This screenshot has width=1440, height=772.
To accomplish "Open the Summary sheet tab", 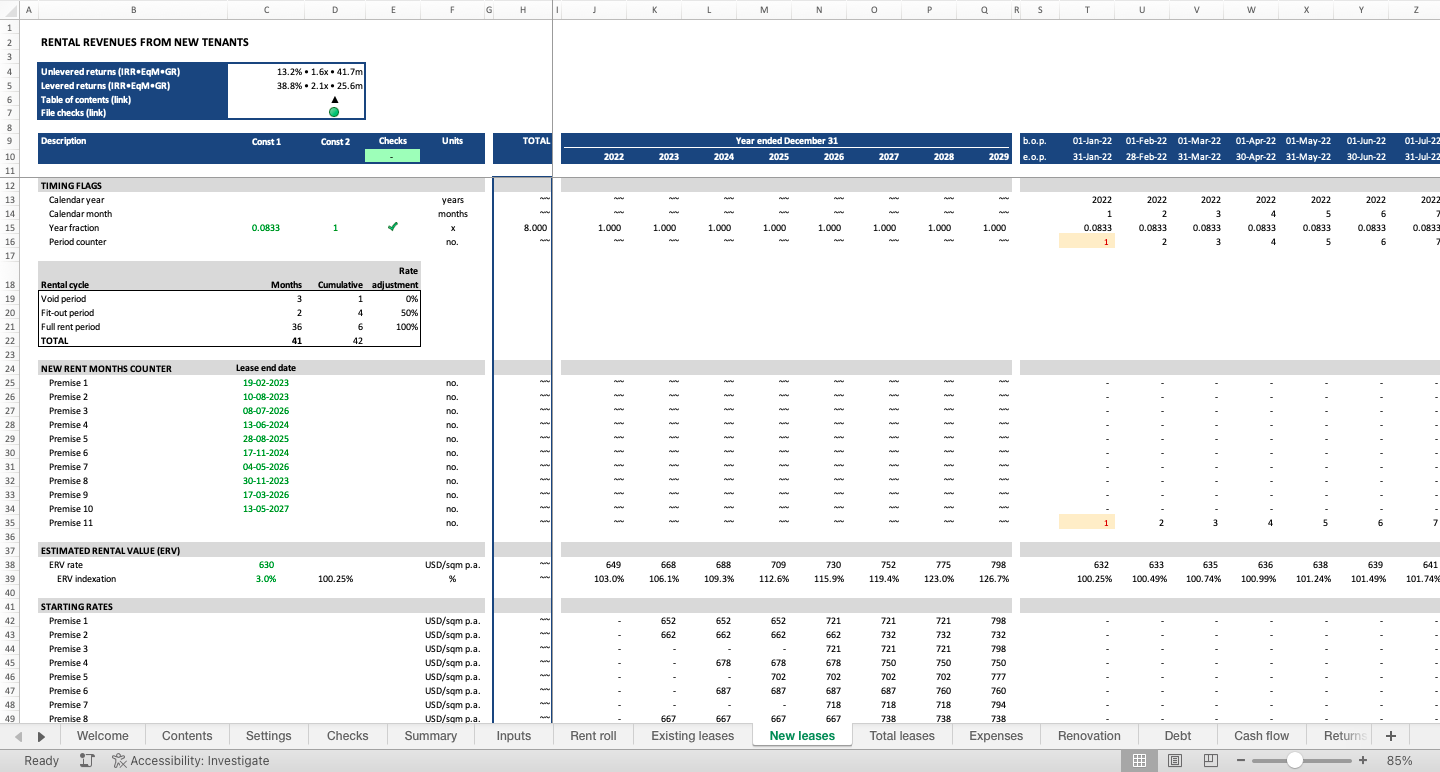I will [430, 735].
